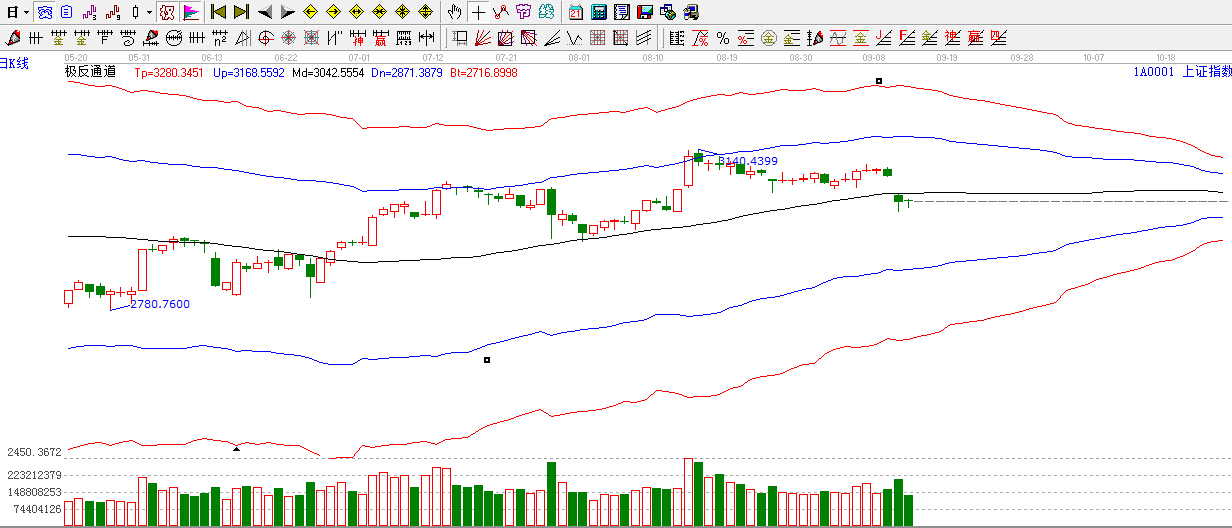1232x528 pixels.
Task: Toggle the highlighted red pattern toolbar button
Action: coord(167,13)
